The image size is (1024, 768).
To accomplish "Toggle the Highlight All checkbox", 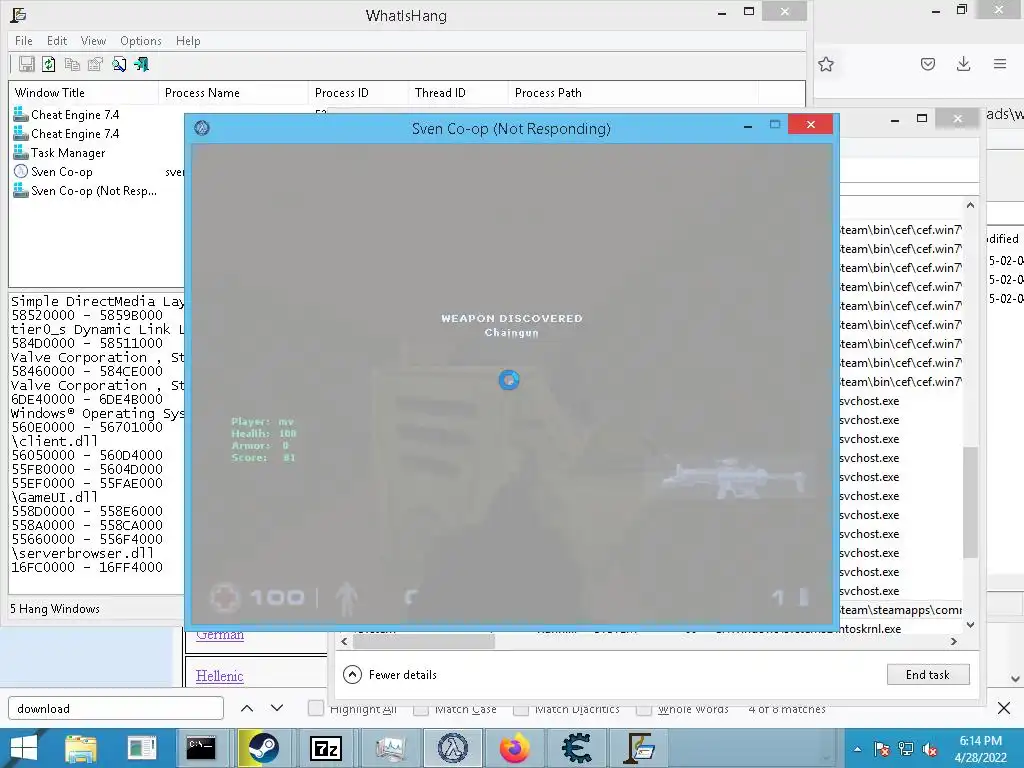I will pos(315,707).
